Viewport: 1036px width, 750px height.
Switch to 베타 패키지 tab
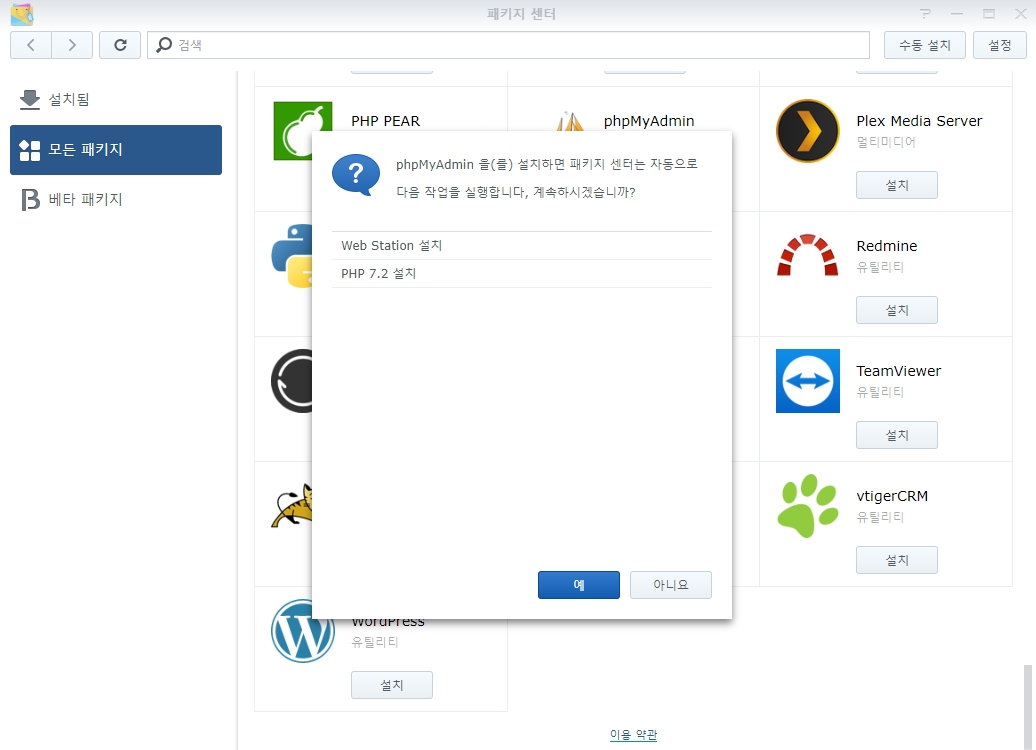click(116, 200)
